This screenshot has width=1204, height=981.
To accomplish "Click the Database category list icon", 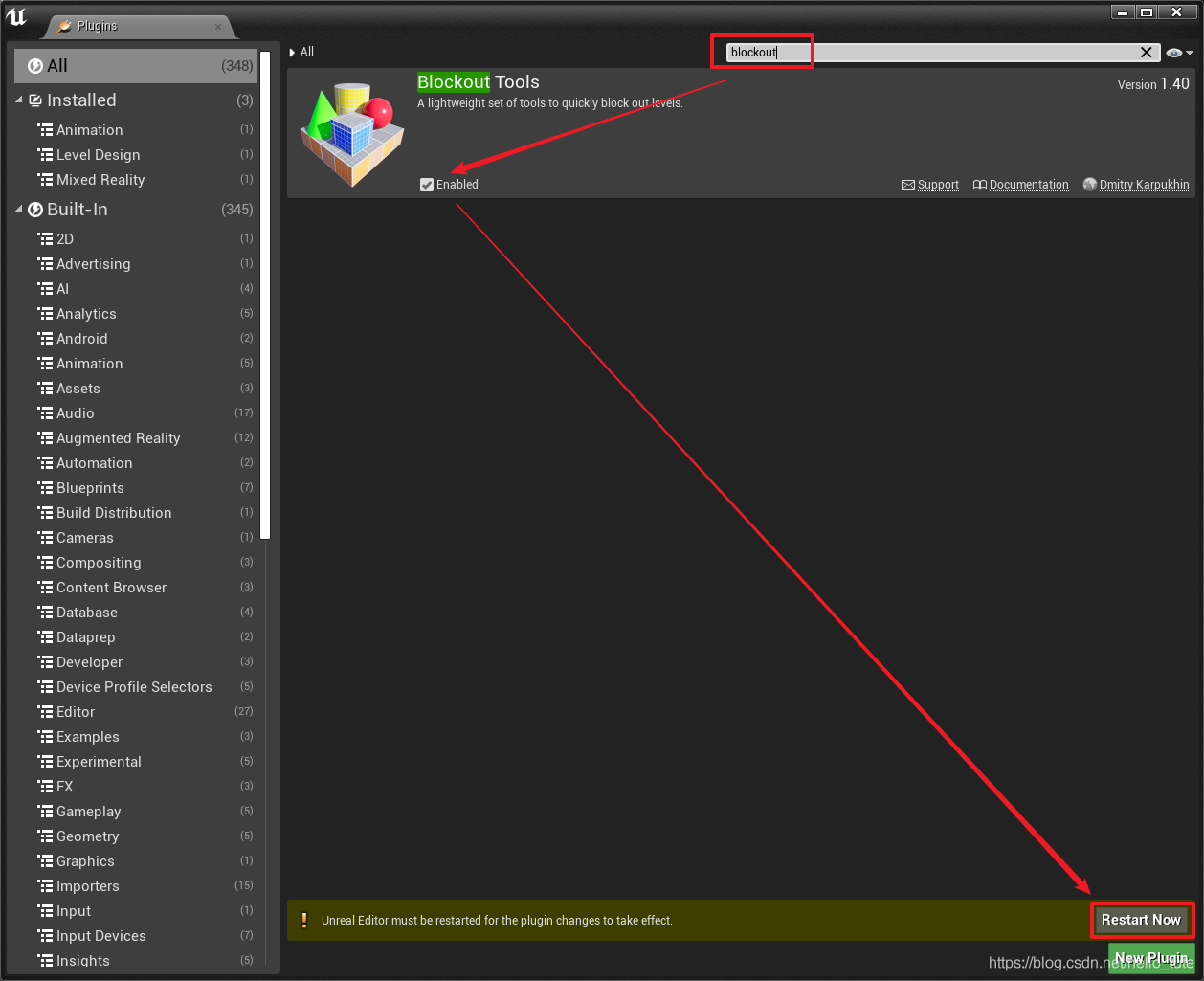I will (45, 613).
